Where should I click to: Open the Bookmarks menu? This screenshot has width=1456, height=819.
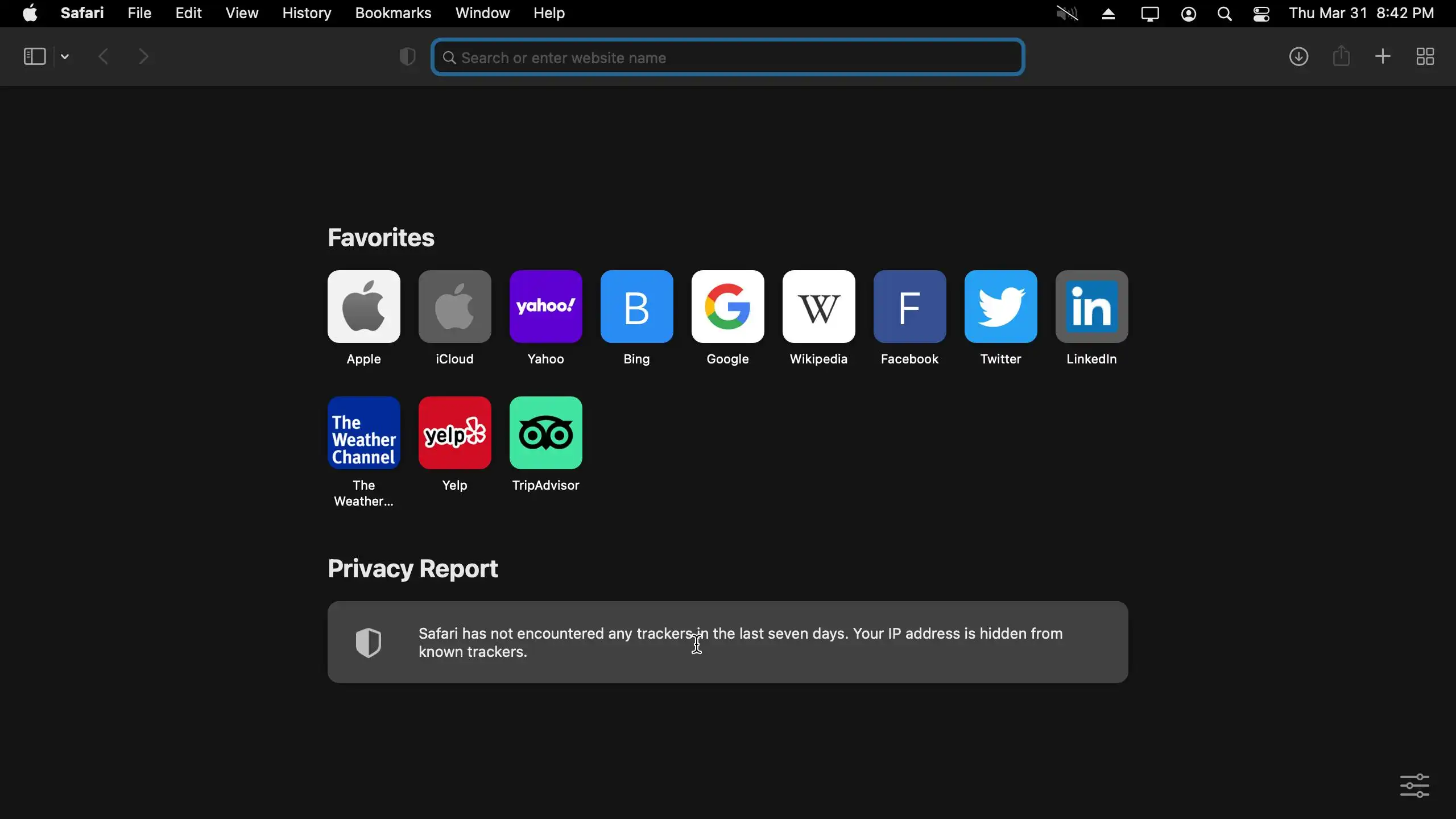pyautogui.click(x=393, y=13)
